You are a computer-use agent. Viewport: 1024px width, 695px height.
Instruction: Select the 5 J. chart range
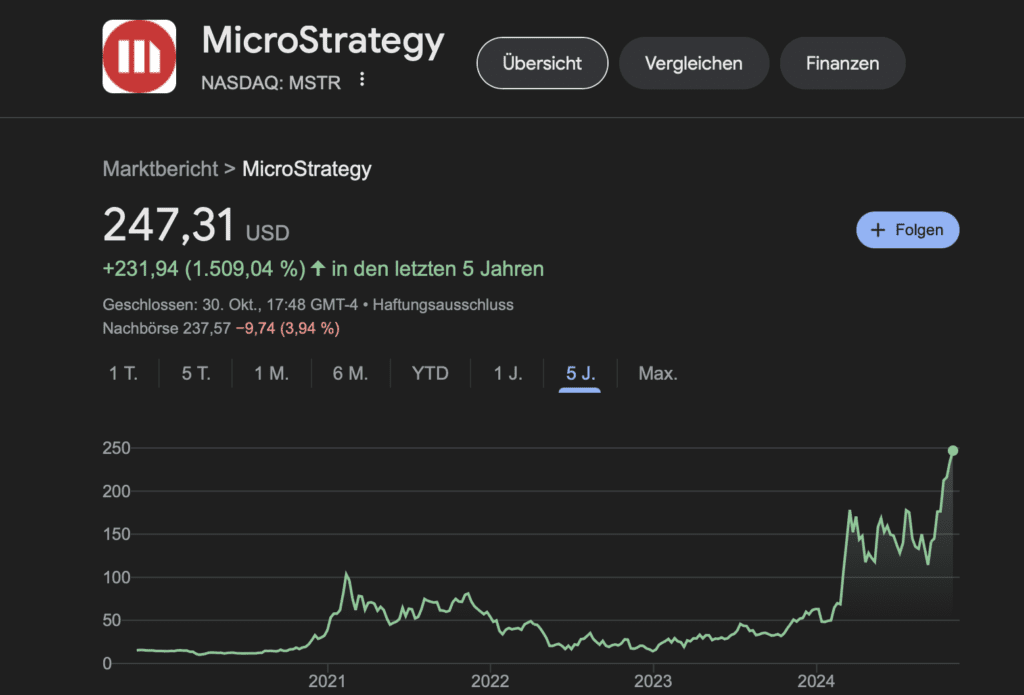[580, 374]
